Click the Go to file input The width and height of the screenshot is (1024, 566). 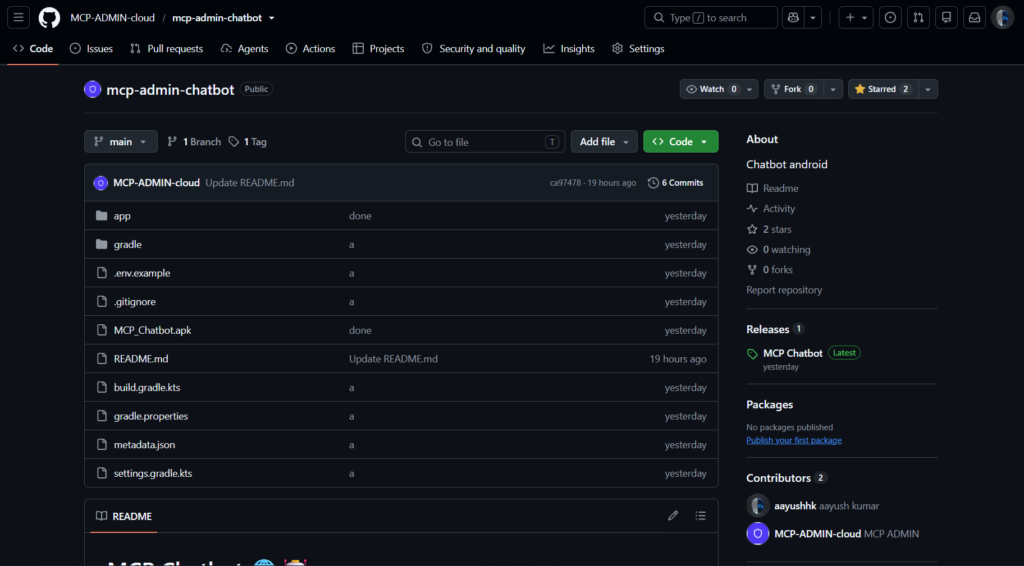(485, 142)
